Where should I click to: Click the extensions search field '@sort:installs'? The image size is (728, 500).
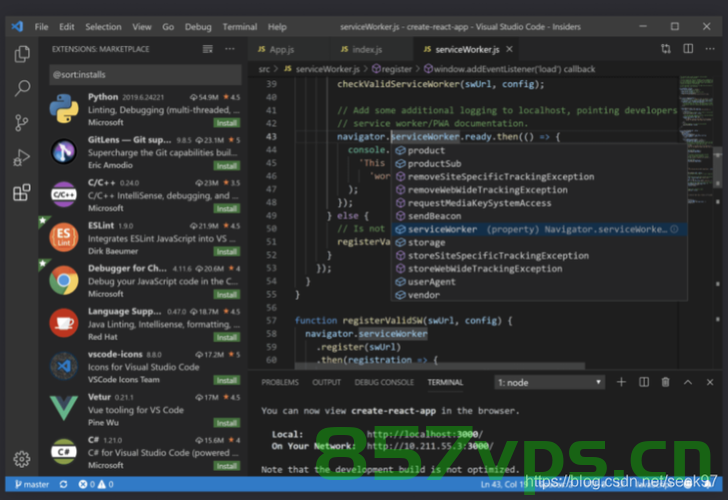click(145, 75)
